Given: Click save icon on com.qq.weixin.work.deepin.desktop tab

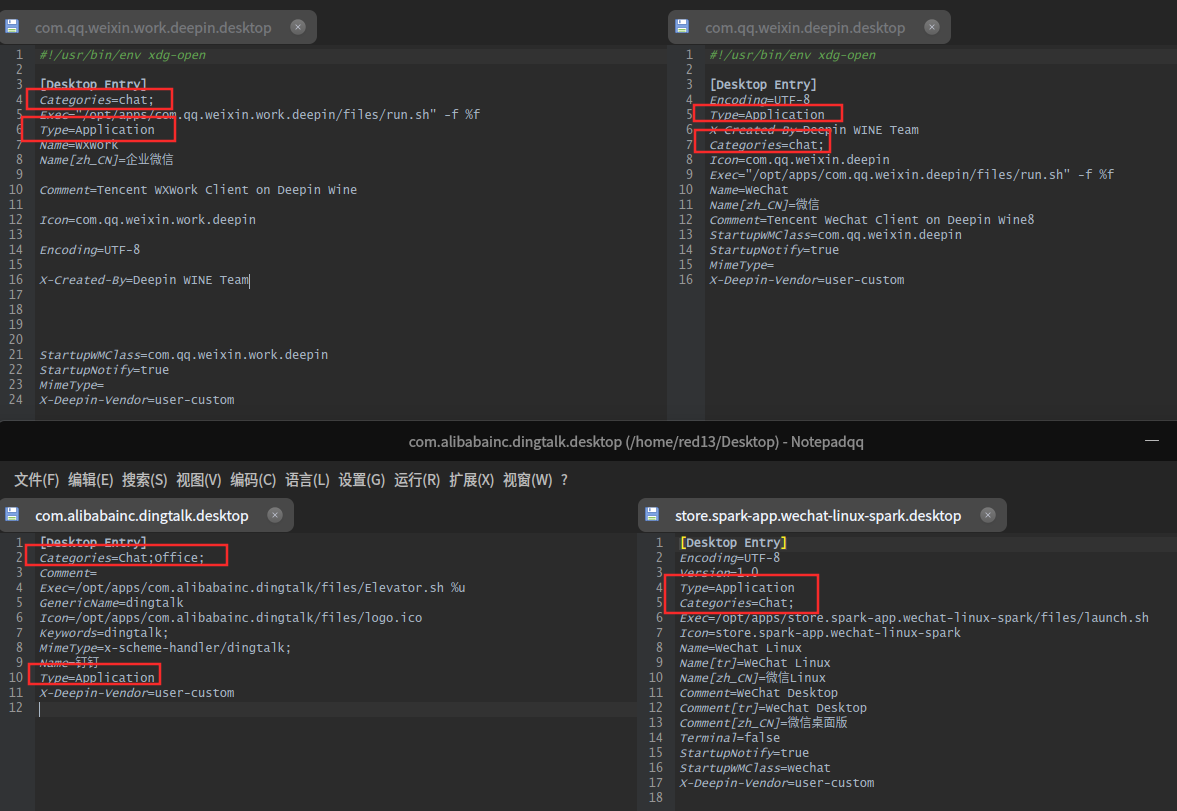Looking at the screenshot, I should (12, 26).
